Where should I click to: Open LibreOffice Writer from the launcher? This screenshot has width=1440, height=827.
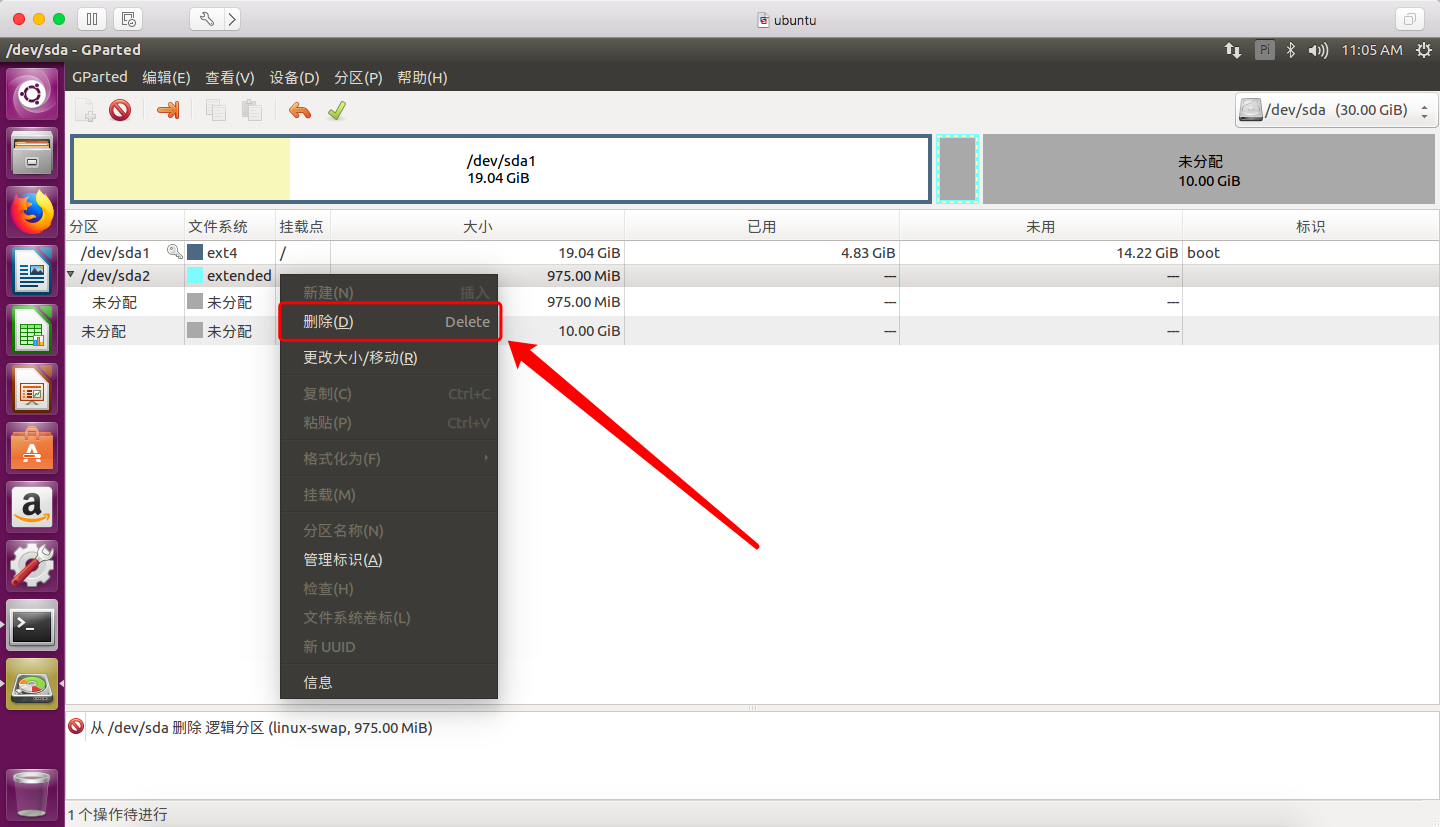32,271
